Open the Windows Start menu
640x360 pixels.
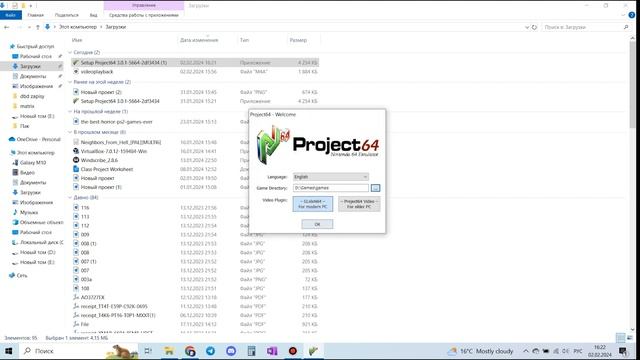9,351
